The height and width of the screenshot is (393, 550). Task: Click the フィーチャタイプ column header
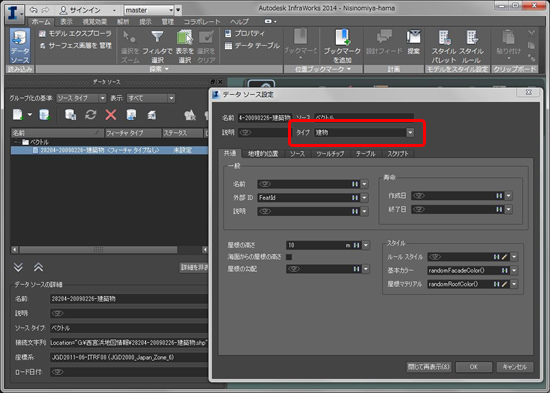(x=133, y=133)
